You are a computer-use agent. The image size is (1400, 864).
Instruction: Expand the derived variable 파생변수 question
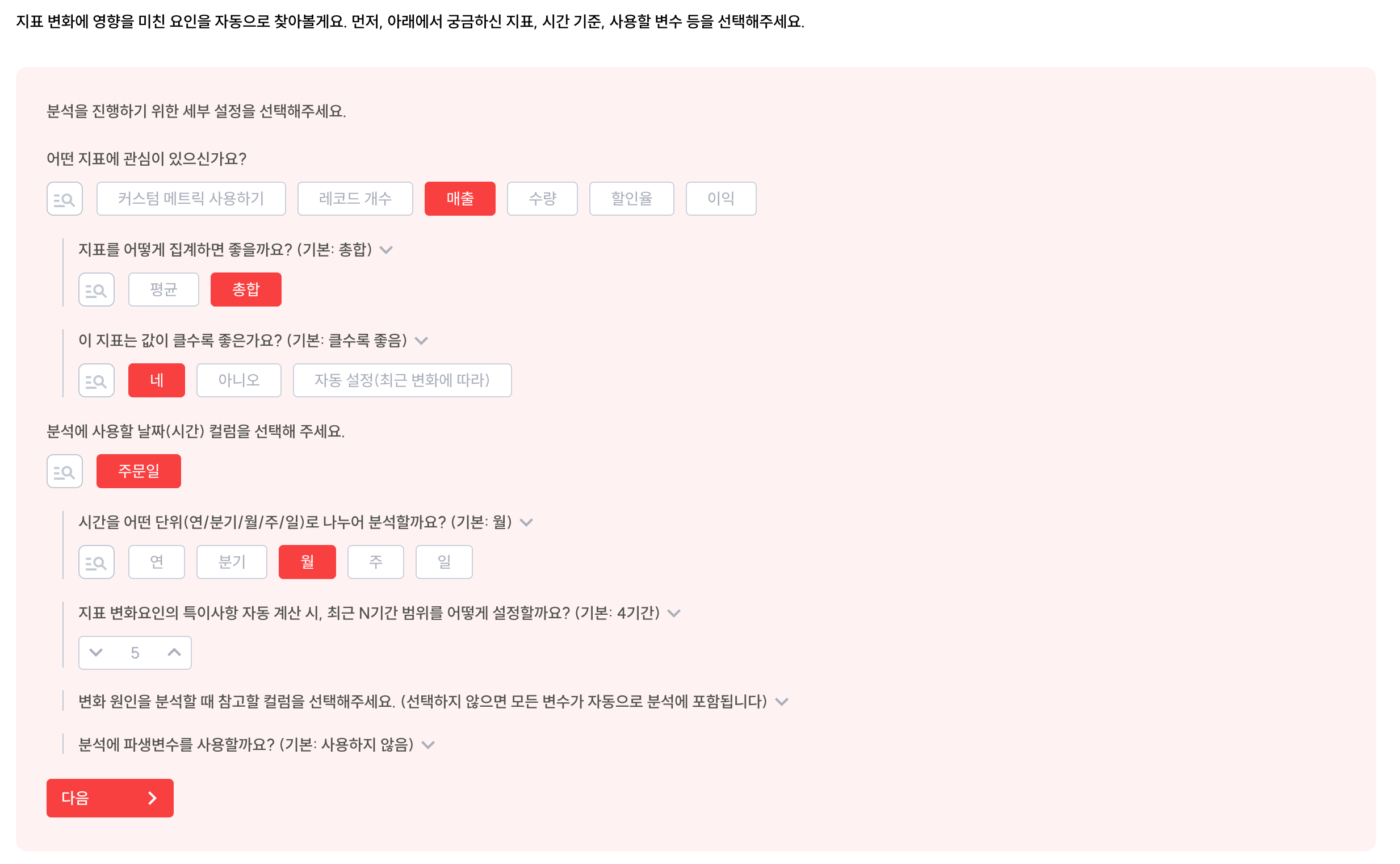pyautogui.click(x=429, y=745)
